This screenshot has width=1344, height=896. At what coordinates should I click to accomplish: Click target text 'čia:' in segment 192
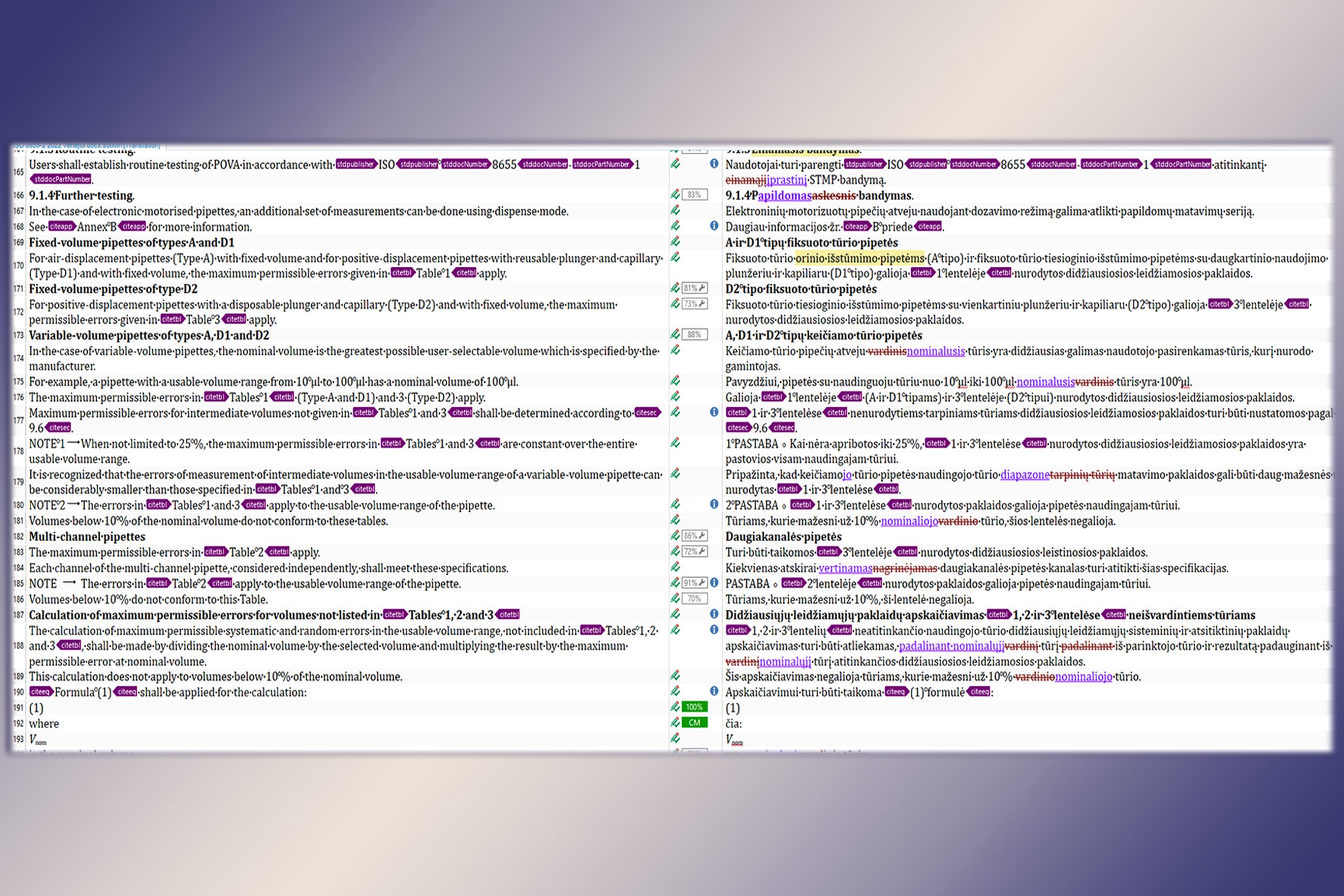pos(734,723)
